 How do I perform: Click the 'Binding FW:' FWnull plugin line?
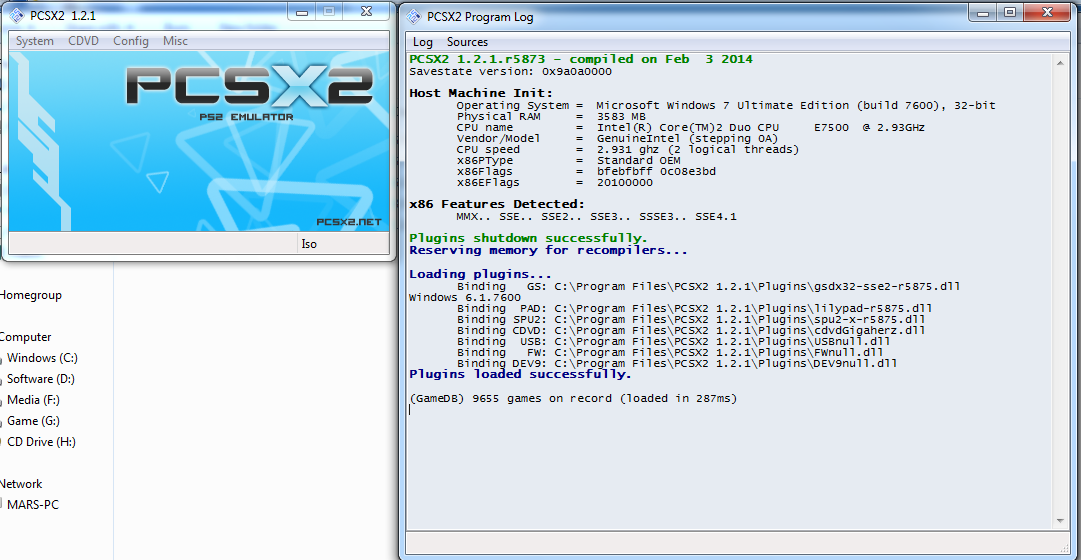click(x=670, y=352)
